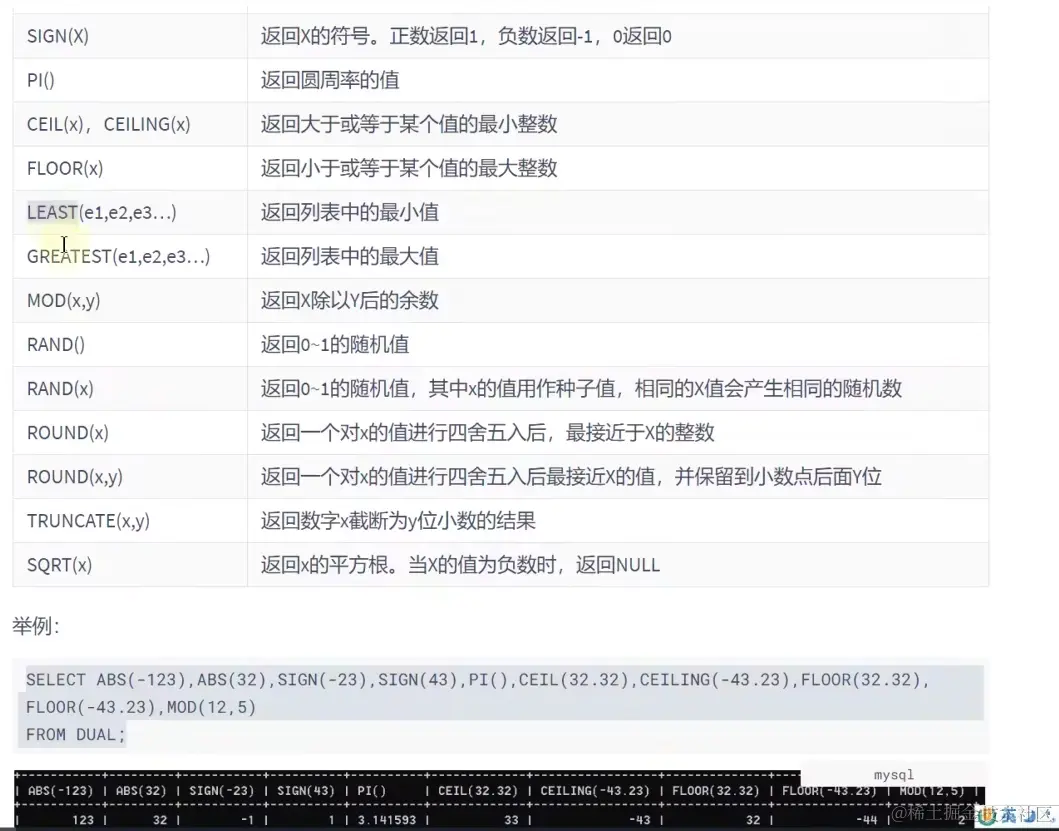Click the SIGN(43) result column header

pyautogui.click(x=305, y=790)
